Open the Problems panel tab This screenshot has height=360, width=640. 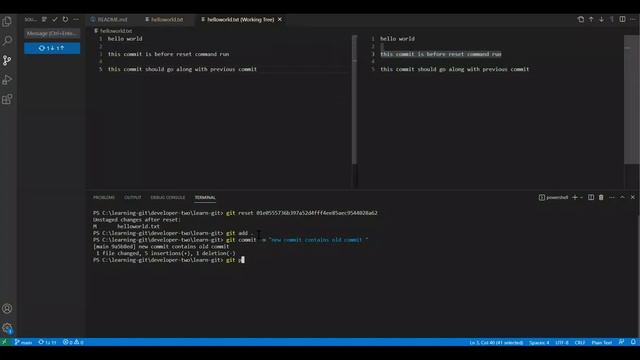tap(104, 198)
